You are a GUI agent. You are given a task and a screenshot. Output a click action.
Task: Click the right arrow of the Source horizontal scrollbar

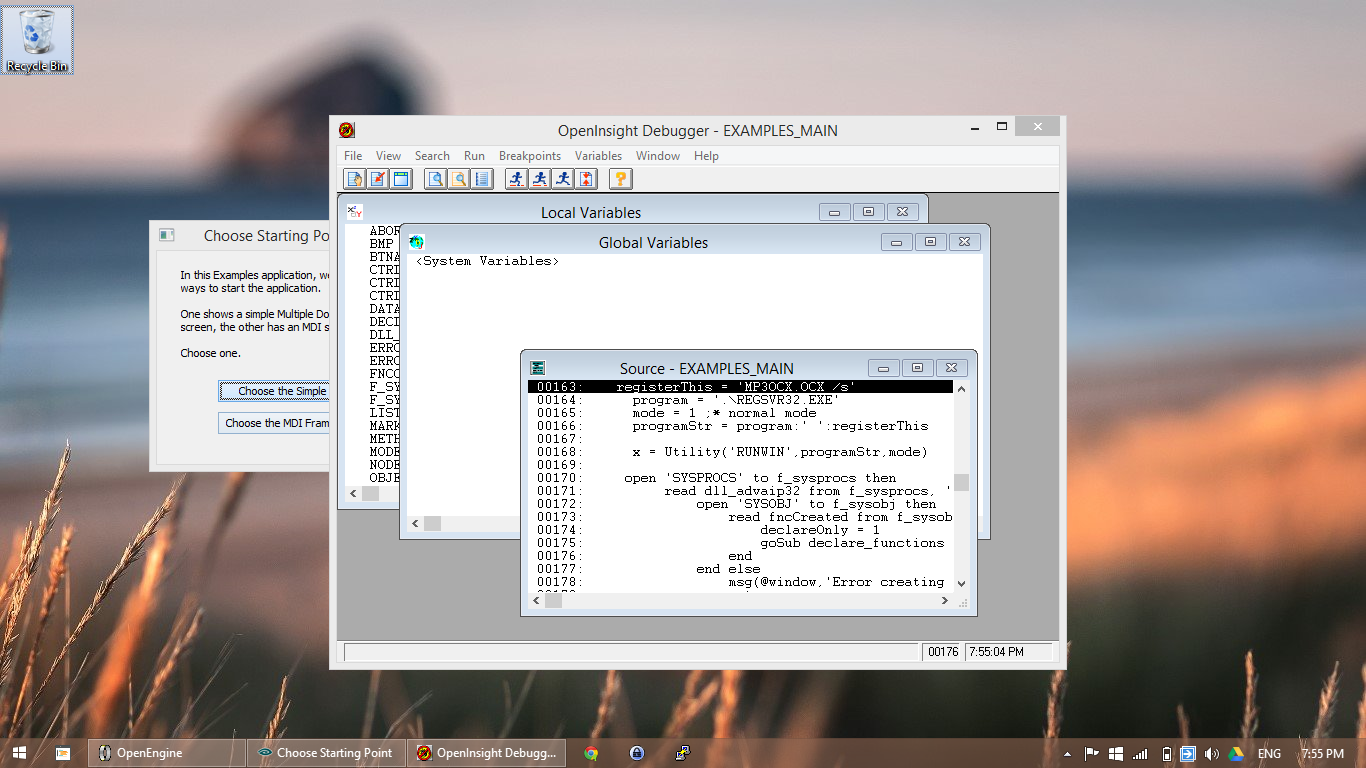click(945, 601)
